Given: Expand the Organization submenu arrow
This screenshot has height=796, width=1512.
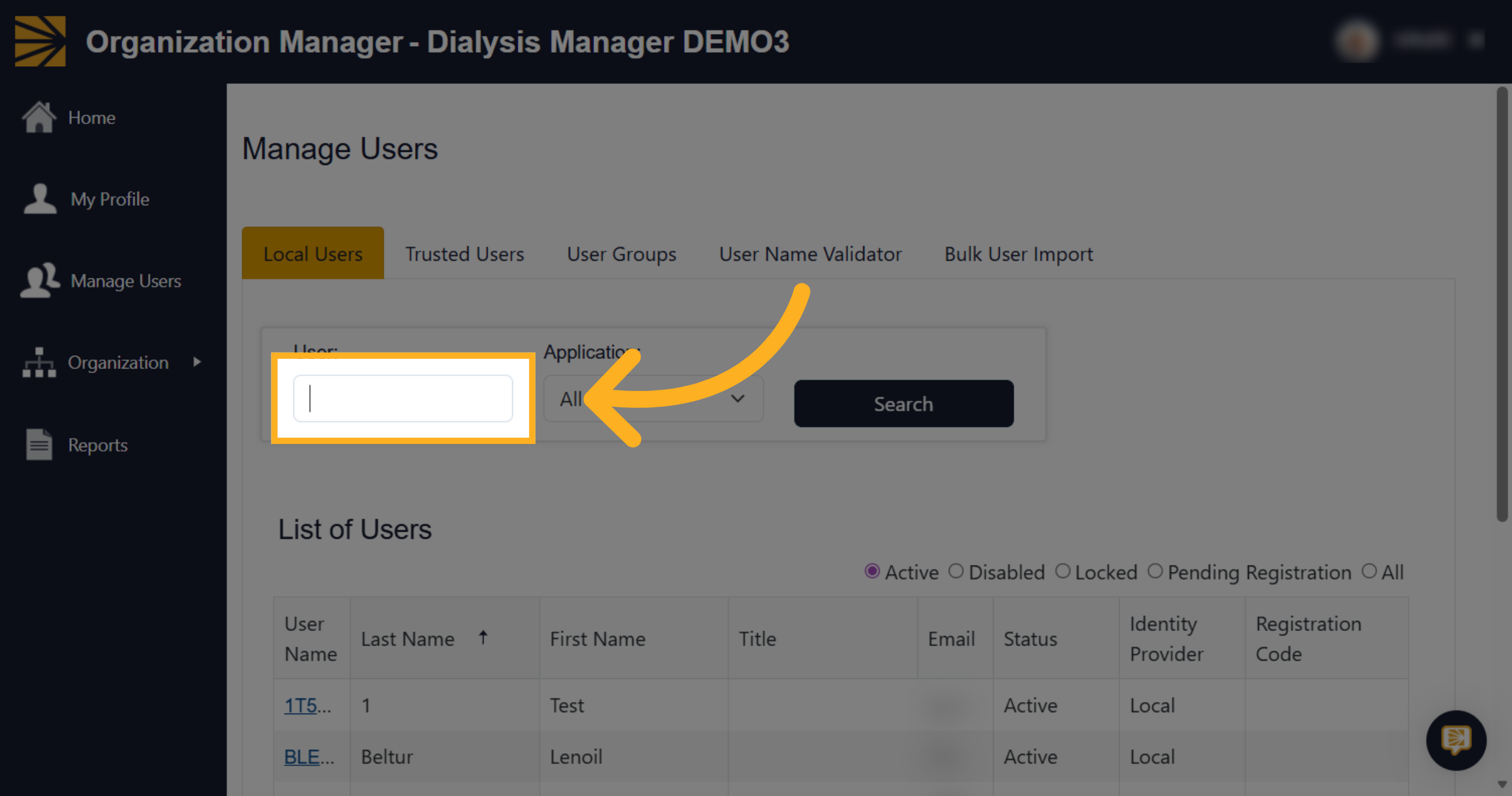Looking at the screenshot, I should click(197, 362).
